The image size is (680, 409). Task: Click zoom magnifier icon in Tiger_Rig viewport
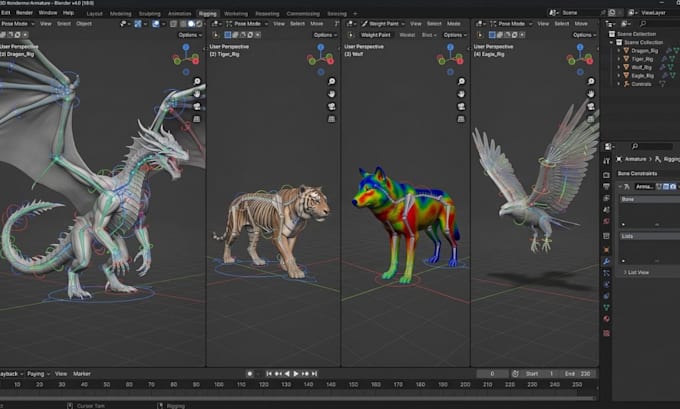tap(332, 81)
